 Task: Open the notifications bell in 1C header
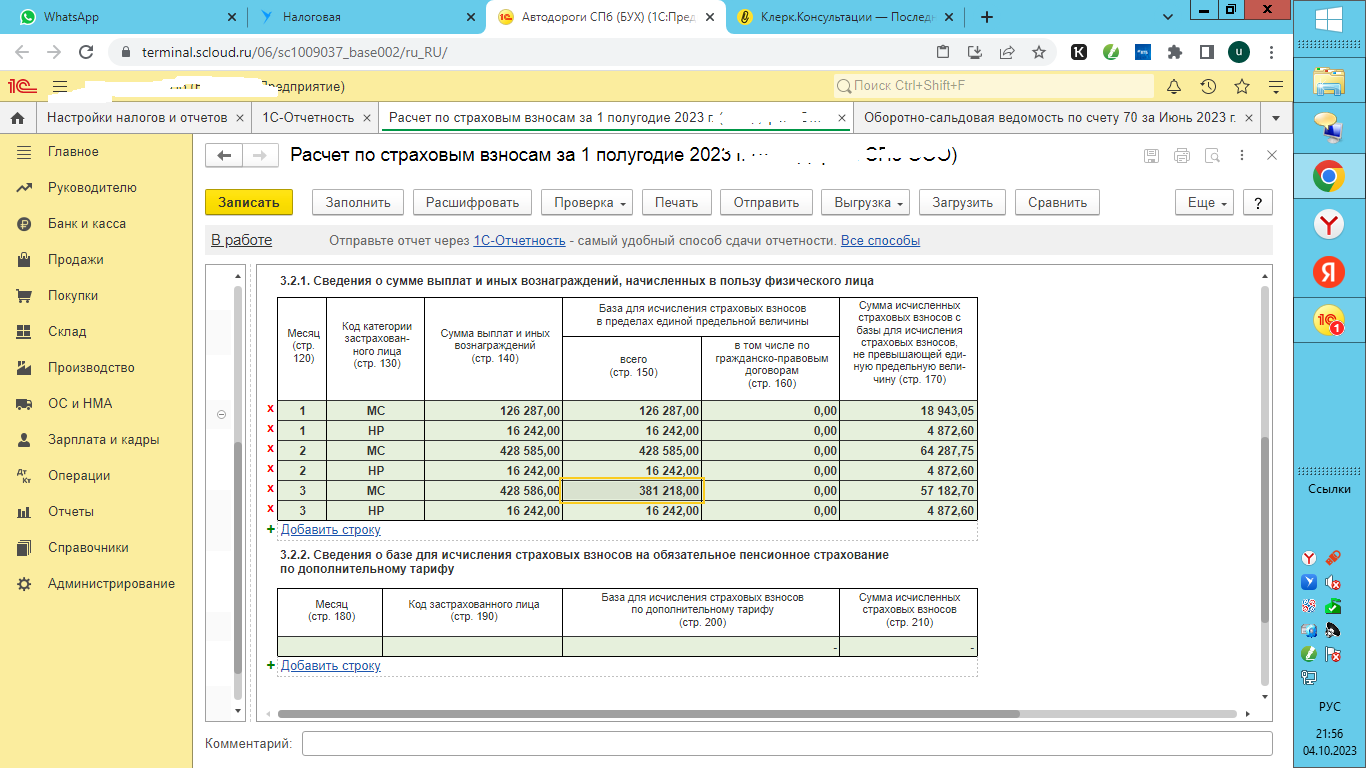click(x=1174, y=86)
